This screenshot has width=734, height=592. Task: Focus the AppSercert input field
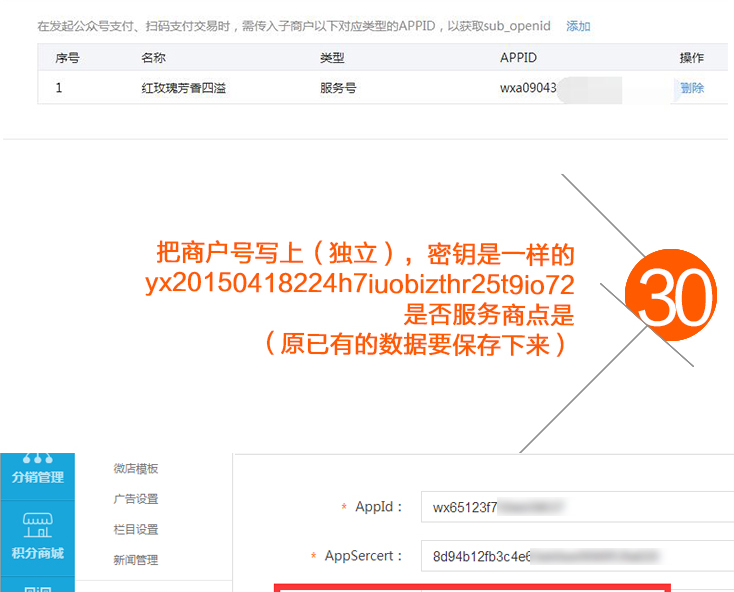pos(577,556)
